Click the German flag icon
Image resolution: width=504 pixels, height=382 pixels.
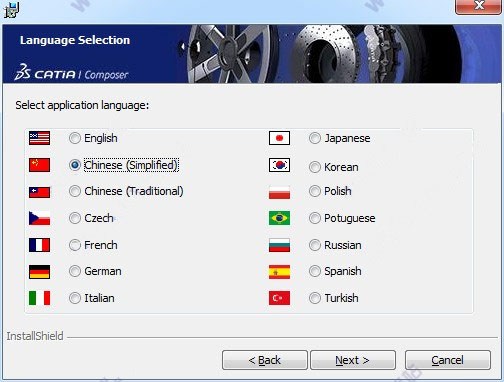coord(39,272)
